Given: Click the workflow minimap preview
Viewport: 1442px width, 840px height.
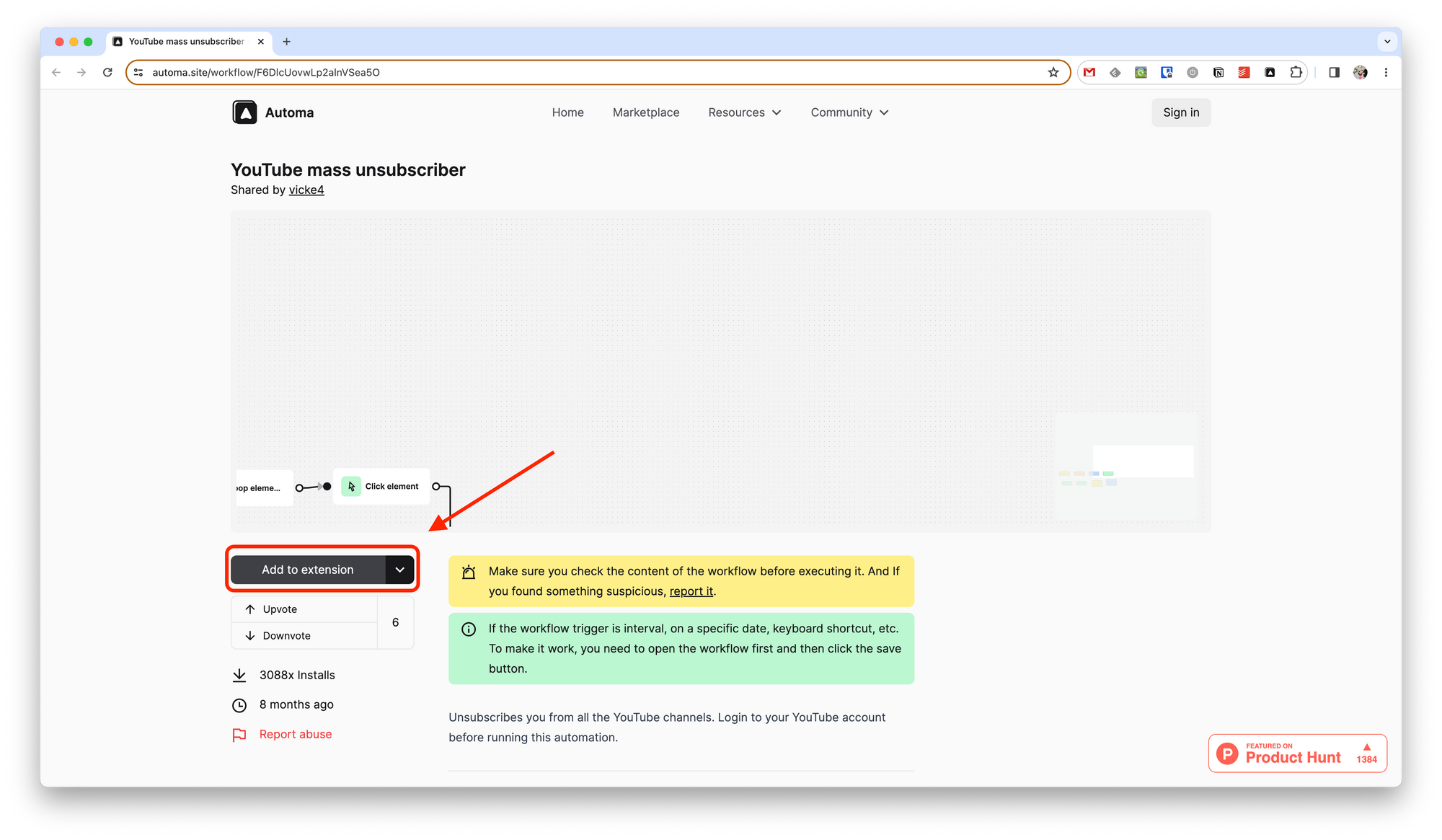Looking at the screenshot, I should click(1125, 466).
